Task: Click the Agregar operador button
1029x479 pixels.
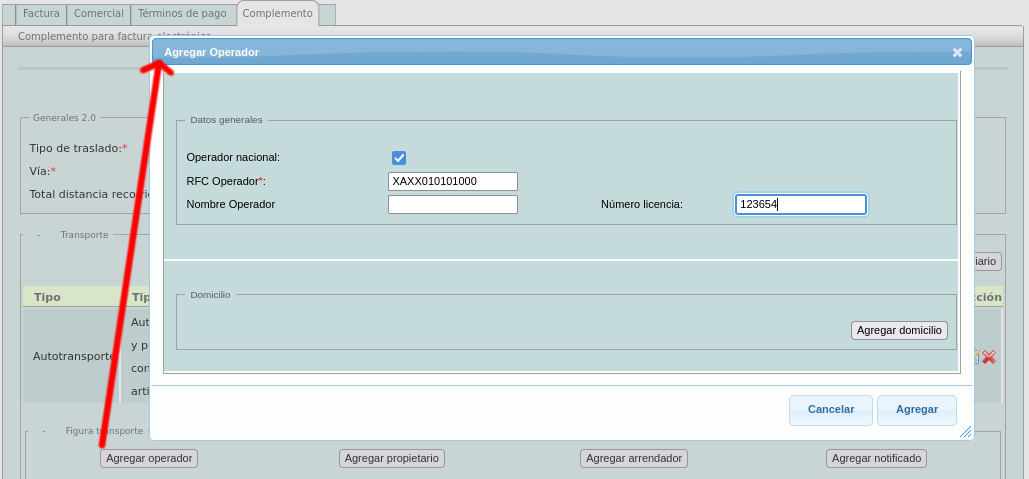Action: (x=149, y=458)
